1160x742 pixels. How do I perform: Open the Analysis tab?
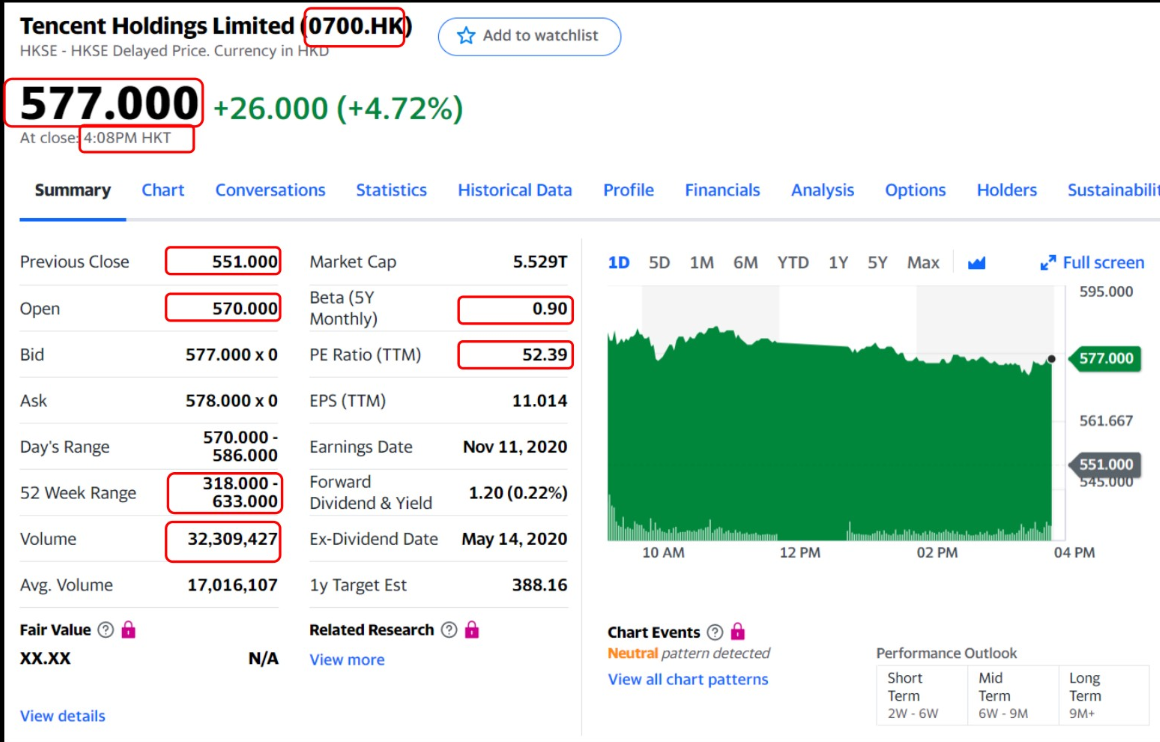tap(823, 190)
